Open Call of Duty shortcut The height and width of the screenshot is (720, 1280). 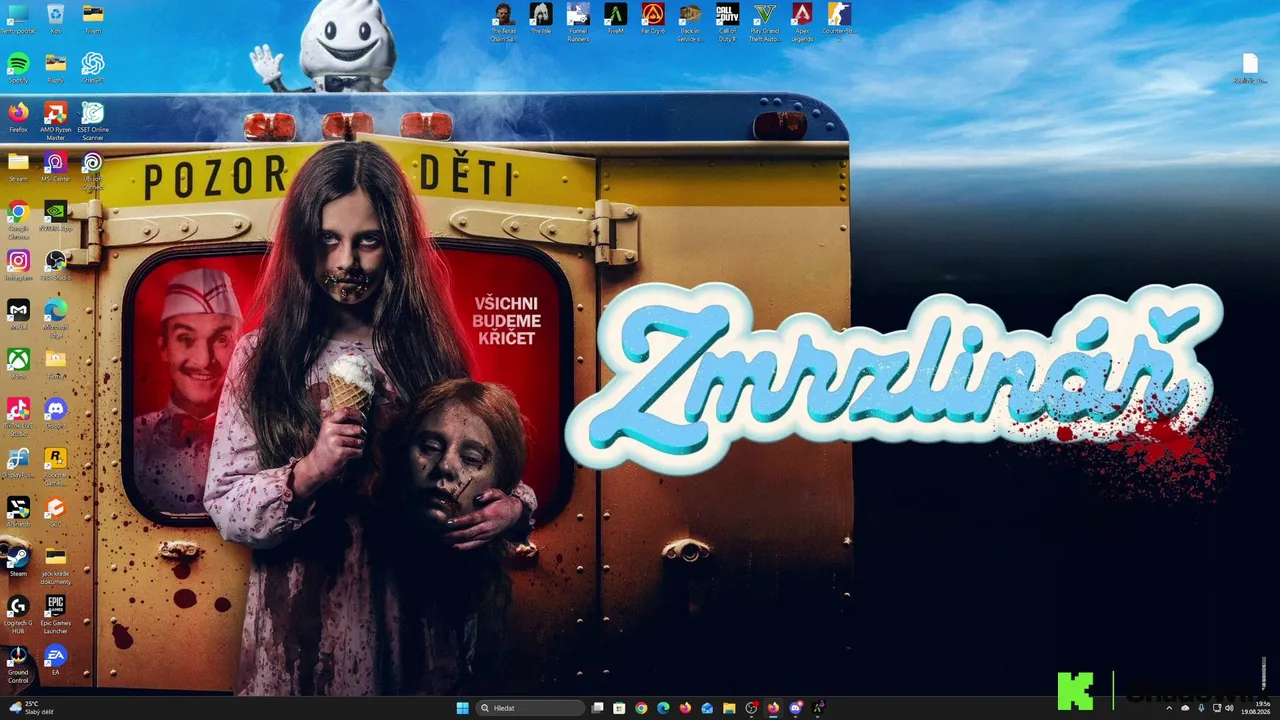[727, 22]
